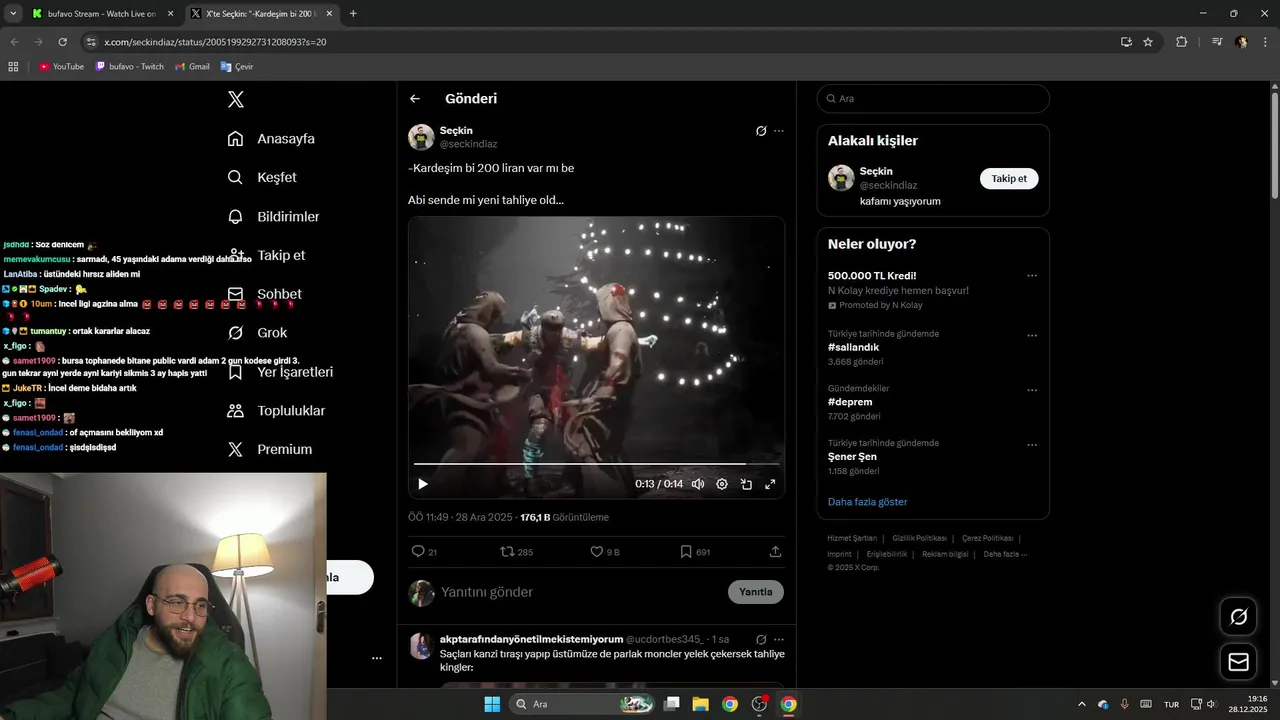Screen dimensions: 1280x720
Task: Click Grok icon on akptarafından reply
Action: (761, 639)
